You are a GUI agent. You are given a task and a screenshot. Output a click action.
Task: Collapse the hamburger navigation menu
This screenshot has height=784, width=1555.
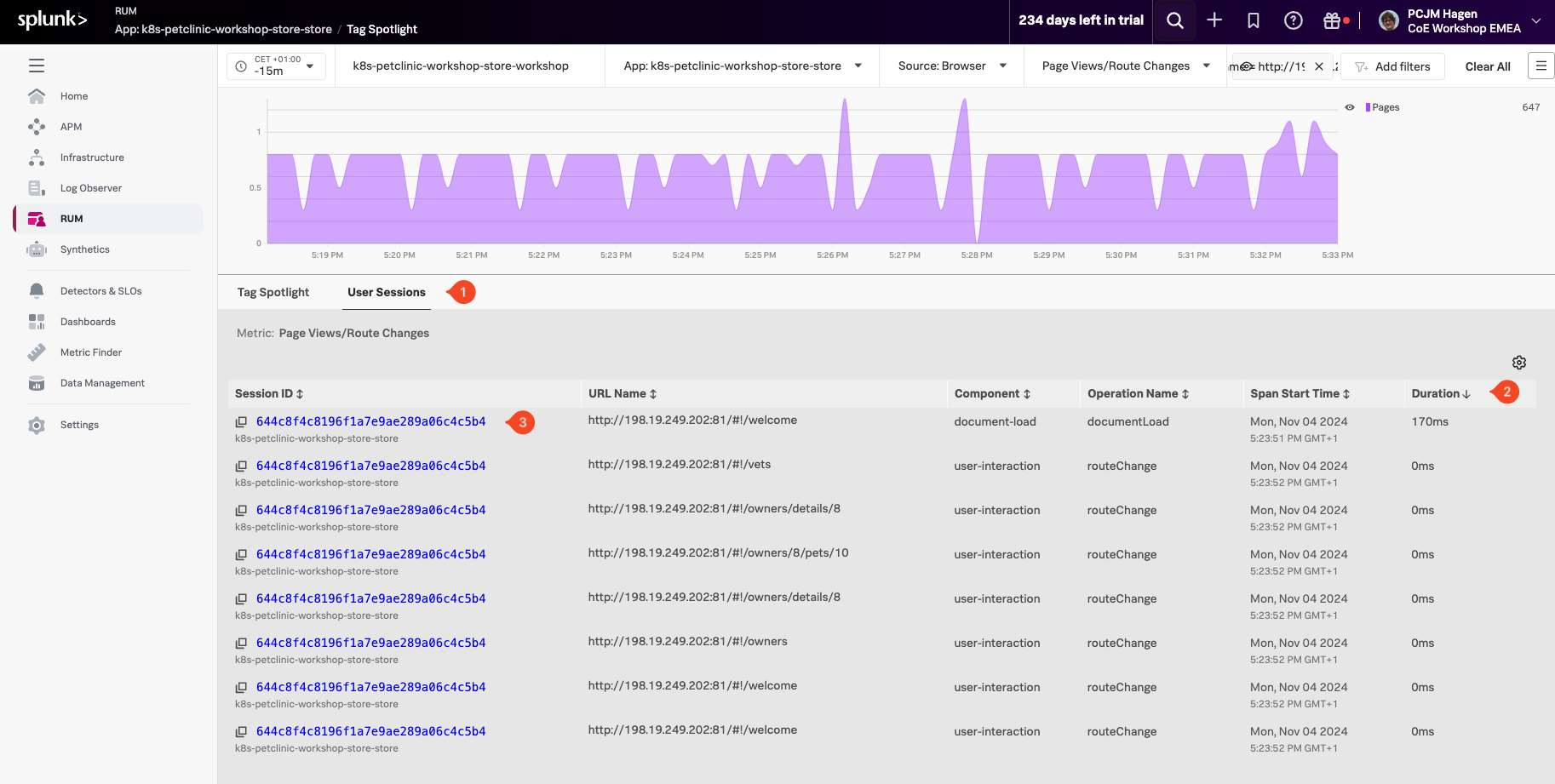click(x=37, y=66)
